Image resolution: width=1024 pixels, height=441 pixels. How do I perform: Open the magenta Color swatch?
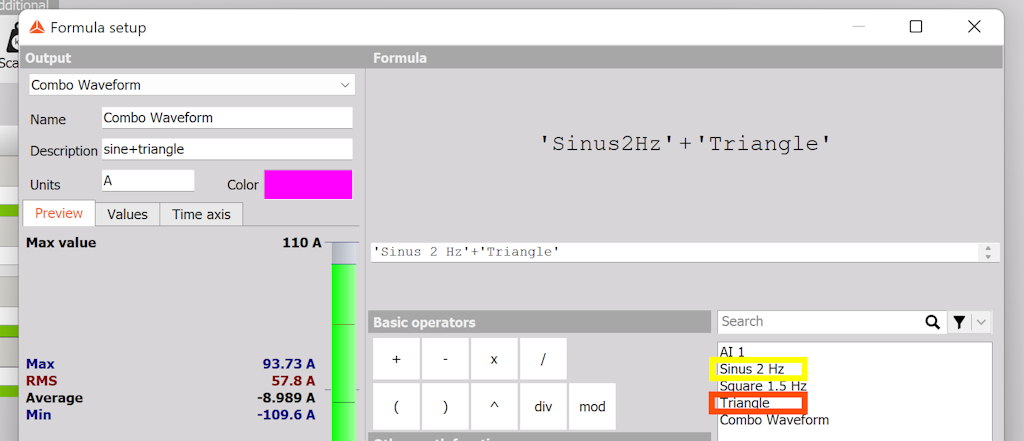308,184
